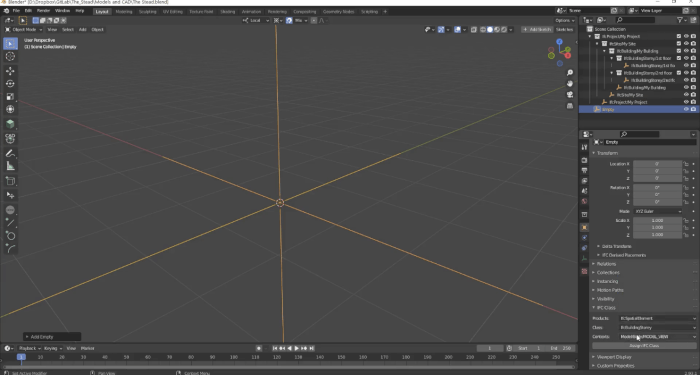
Task: Select the Select Box tool
Action: [x=11, y=43]
